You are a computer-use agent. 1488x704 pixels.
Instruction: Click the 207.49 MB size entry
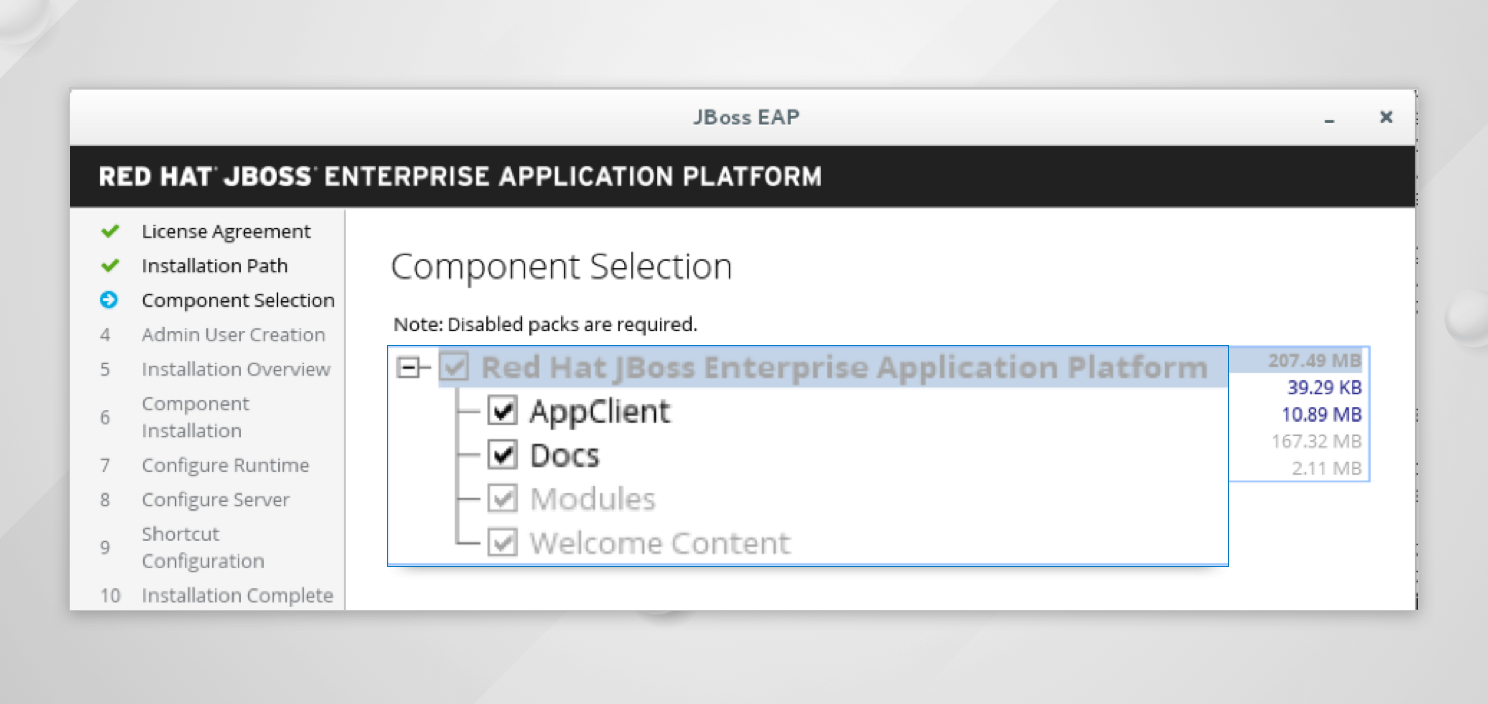[x=1314, y=361]
